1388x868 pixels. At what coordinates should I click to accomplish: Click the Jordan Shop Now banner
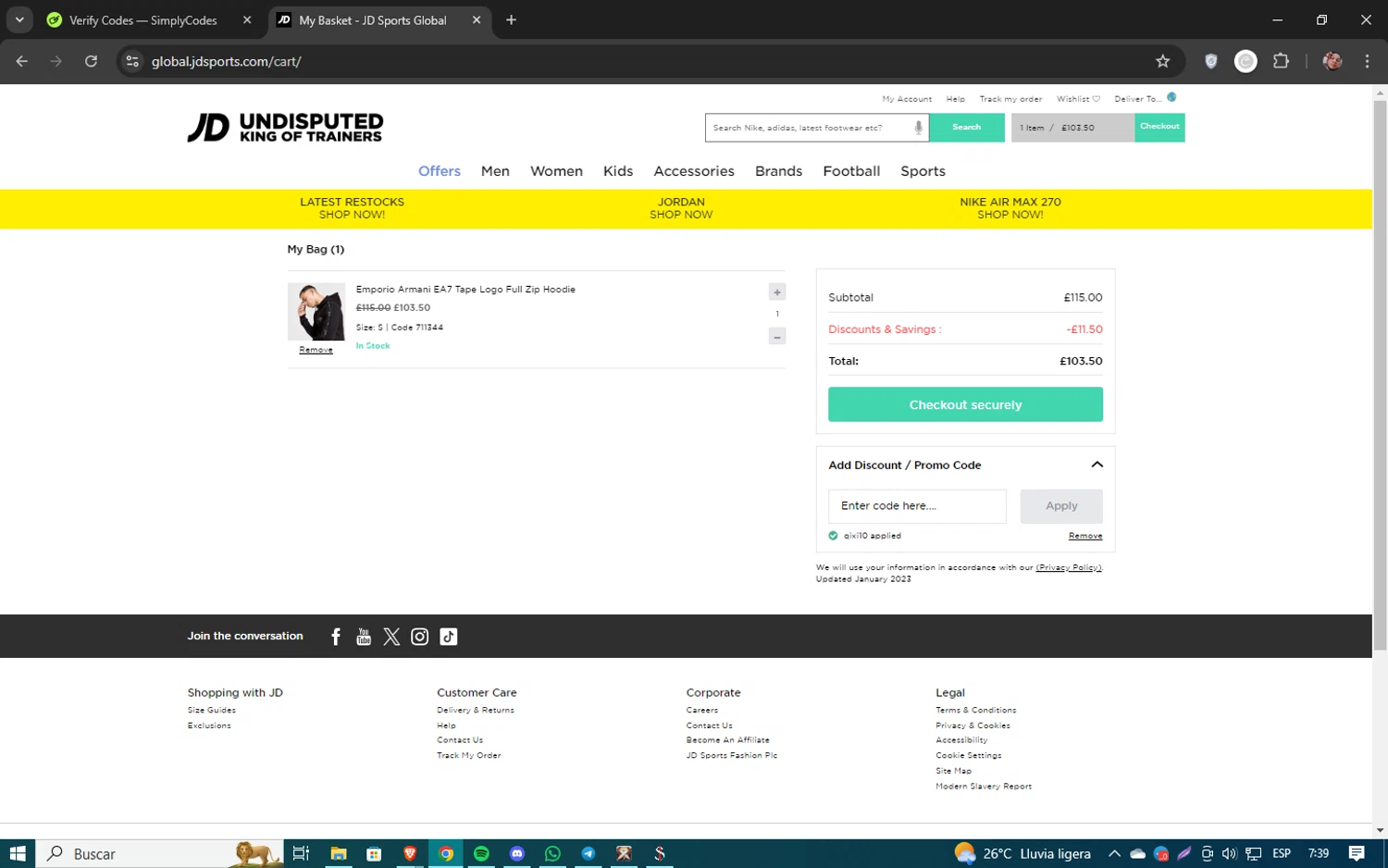[681, 208]
